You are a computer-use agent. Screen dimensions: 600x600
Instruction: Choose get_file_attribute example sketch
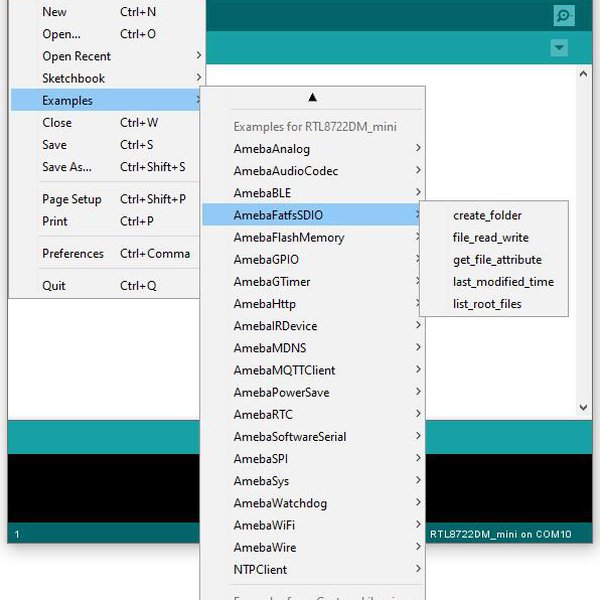coord(496,260)
